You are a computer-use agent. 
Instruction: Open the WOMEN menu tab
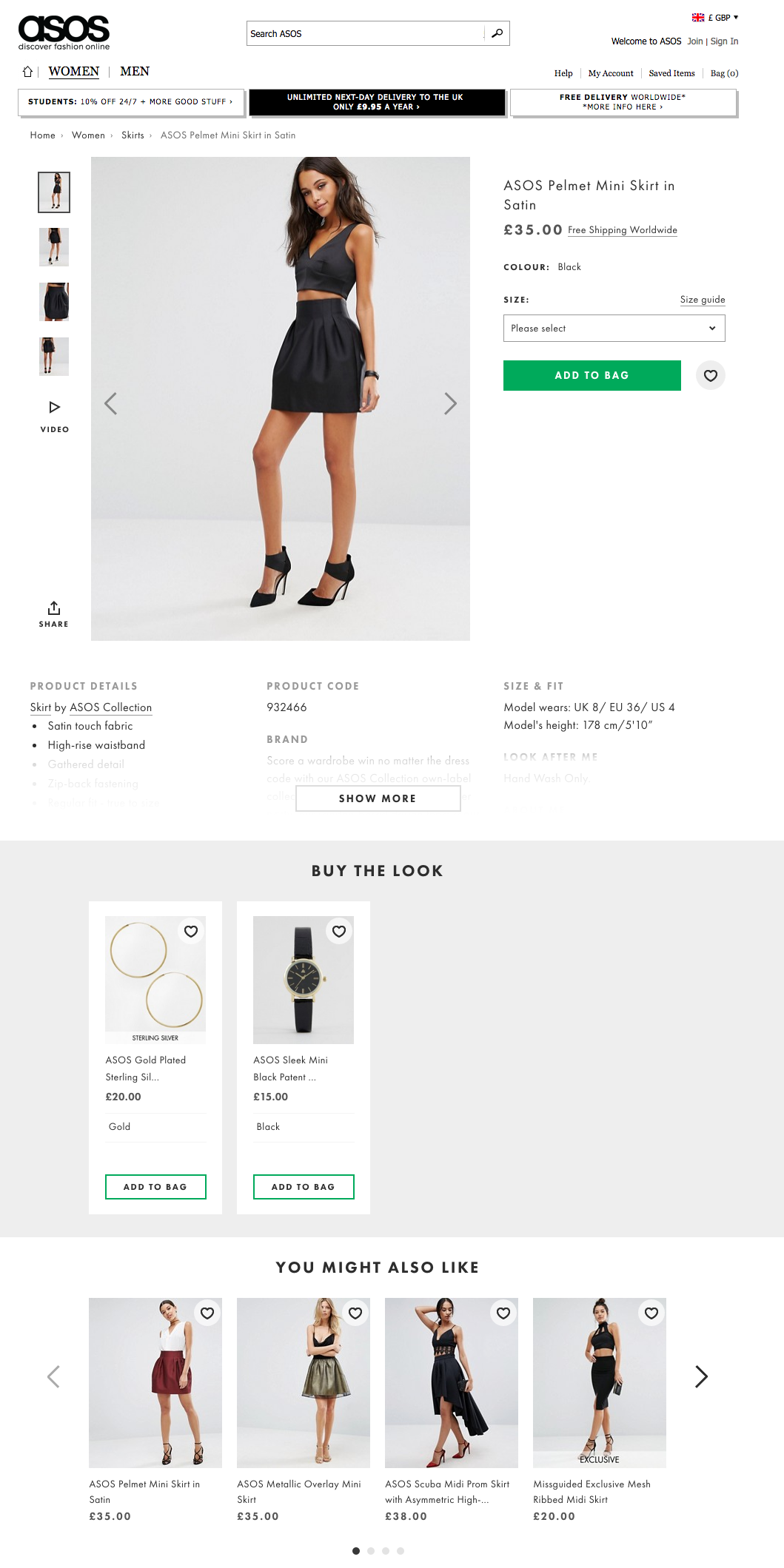[x=74, y=72]
